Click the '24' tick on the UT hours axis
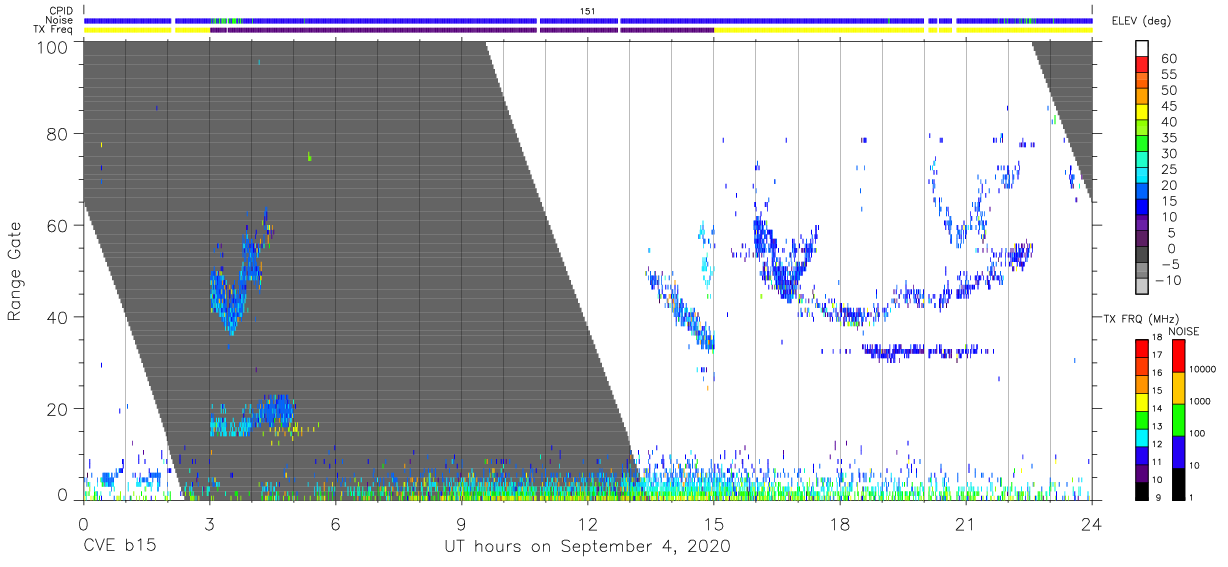This screenshot has height=567, width=1228. click(x=1092, y=522)
